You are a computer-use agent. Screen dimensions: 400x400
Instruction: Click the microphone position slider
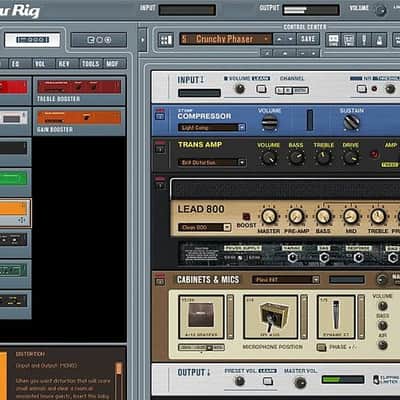click(304, 317)
